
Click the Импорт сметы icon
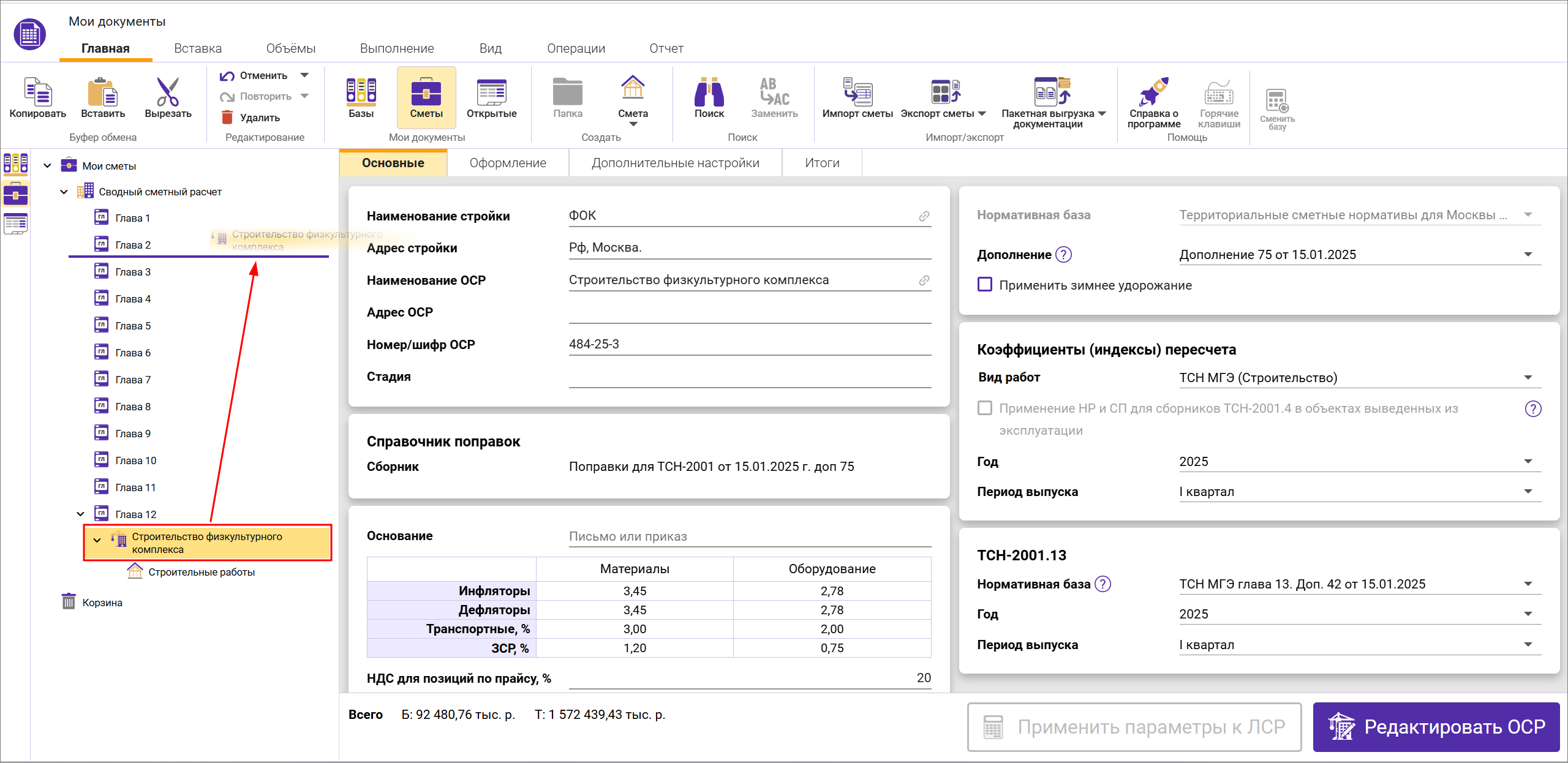tap(857, 92)
